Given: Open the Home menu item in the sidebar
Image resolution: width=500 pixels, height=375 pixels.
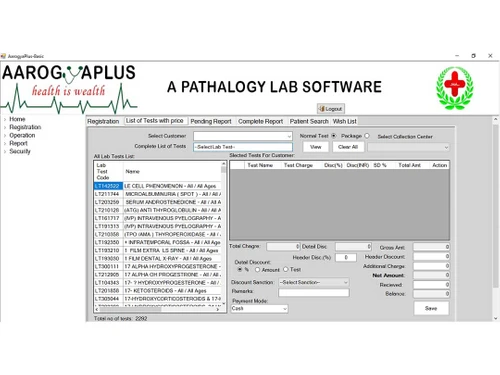Looking at the screenshot, I should (17, 119).
